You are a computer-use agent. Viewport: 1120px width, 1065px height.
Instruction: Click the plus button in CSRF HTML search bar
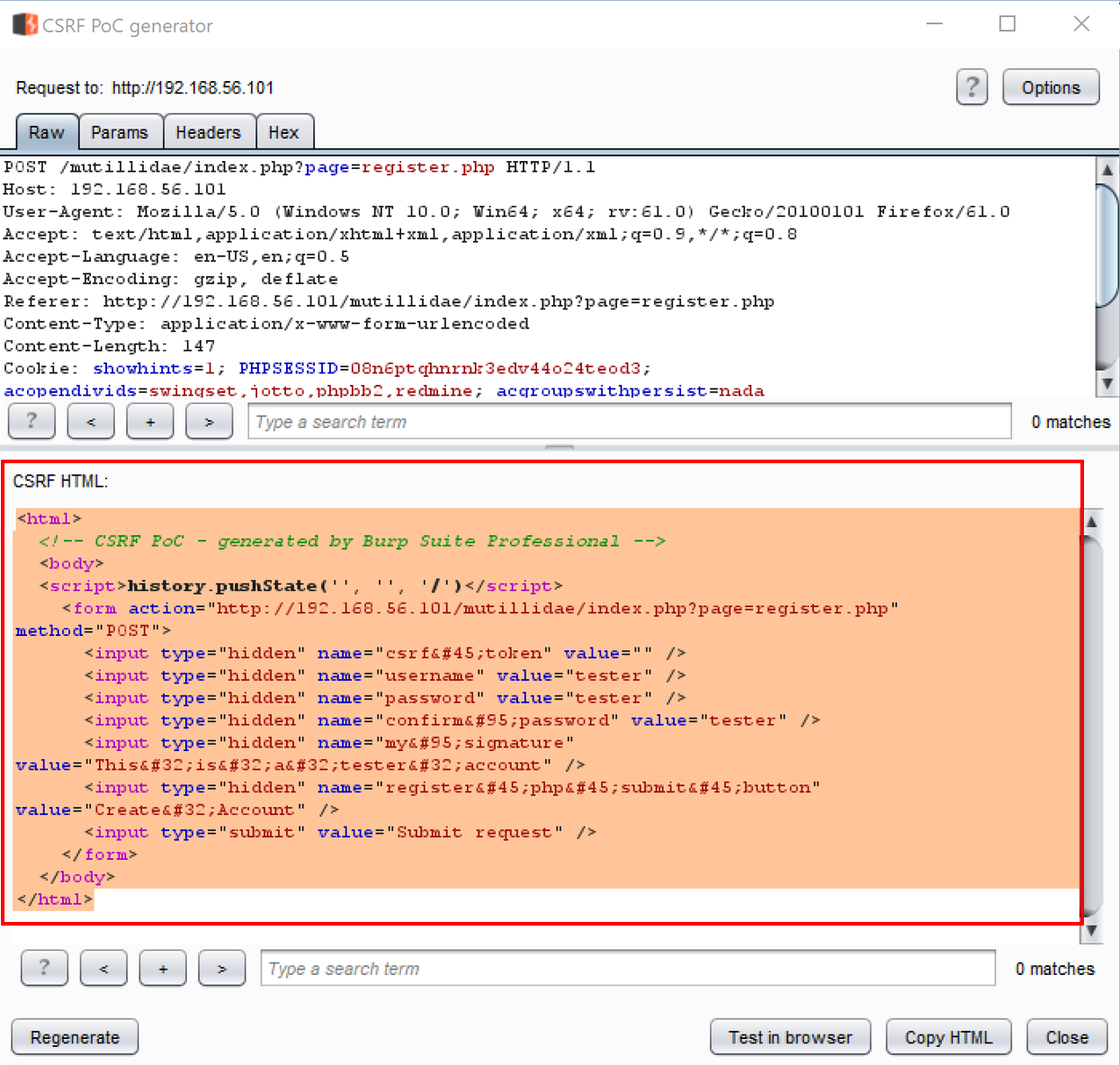[x=163, y=969]
